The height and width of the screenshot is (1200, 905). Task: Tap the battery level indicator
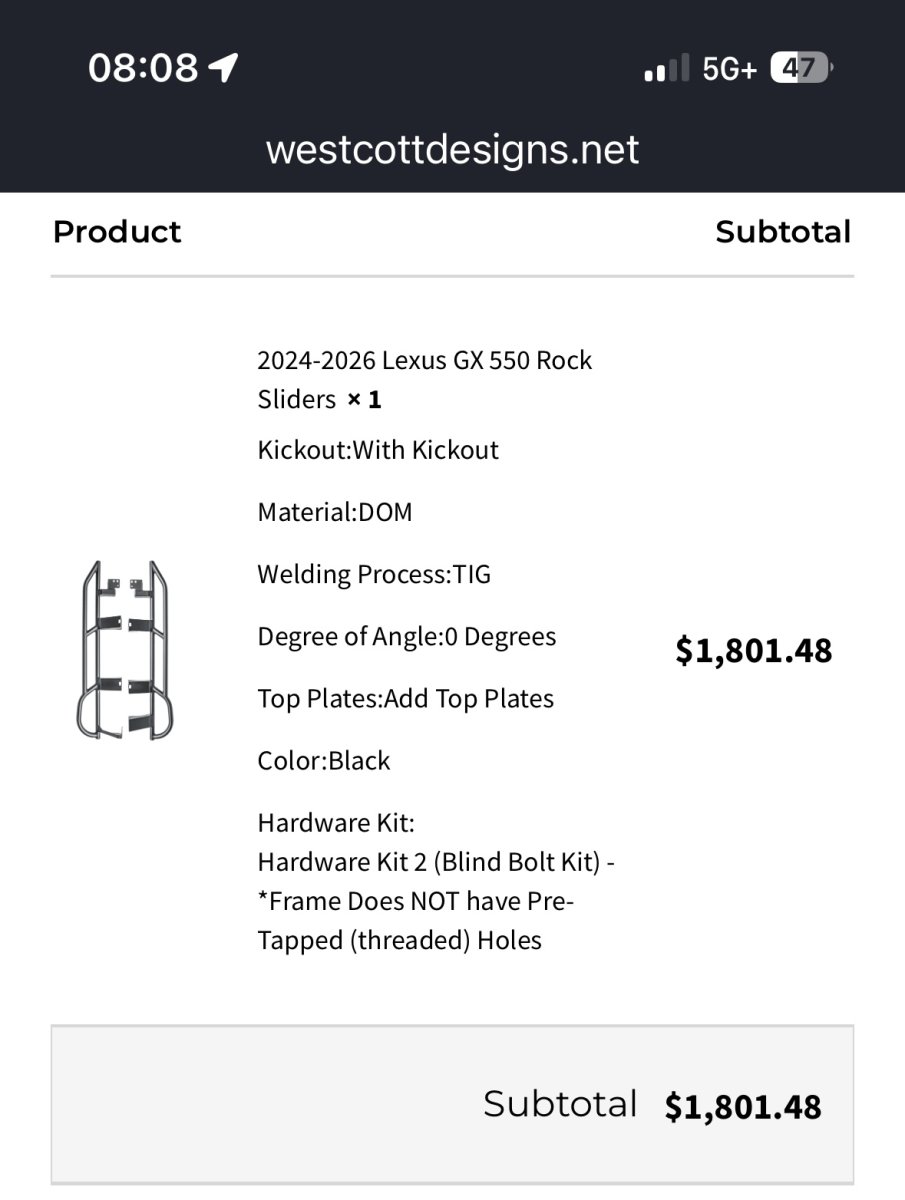800,69
